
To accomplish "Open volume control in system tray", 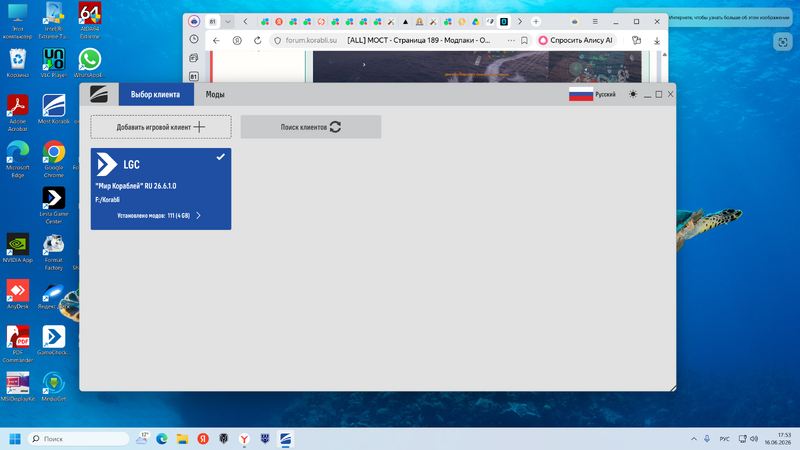I will 754,439.
